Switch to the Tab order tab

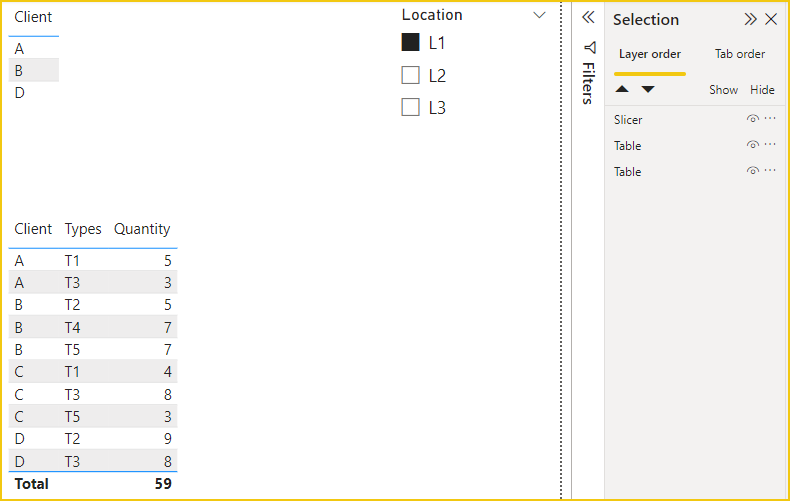pyautogui.click(x=740, y=54)
